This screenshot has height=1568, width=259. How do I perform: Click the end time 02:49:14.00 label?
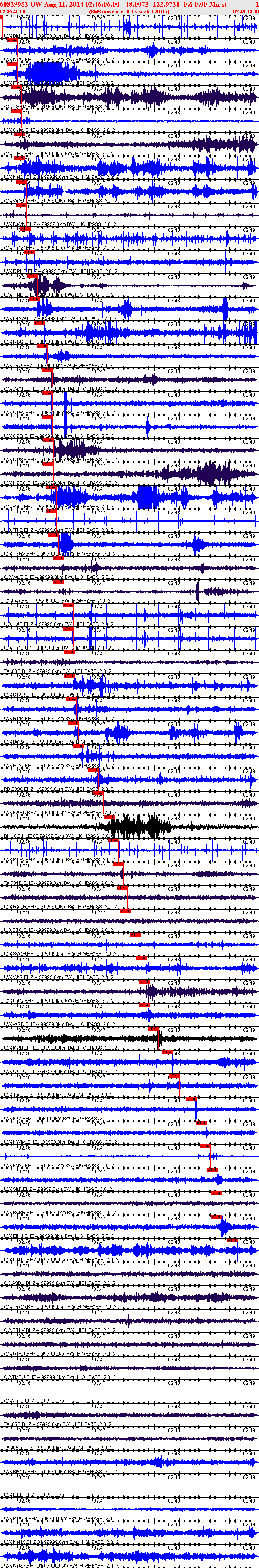[246, 11]
